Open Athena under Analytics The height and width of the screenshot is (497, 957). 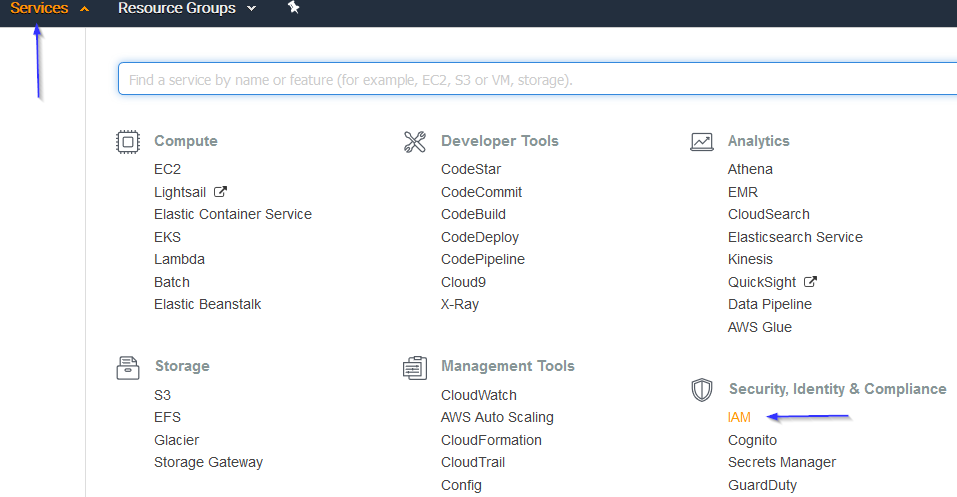[x=750, y=169]
